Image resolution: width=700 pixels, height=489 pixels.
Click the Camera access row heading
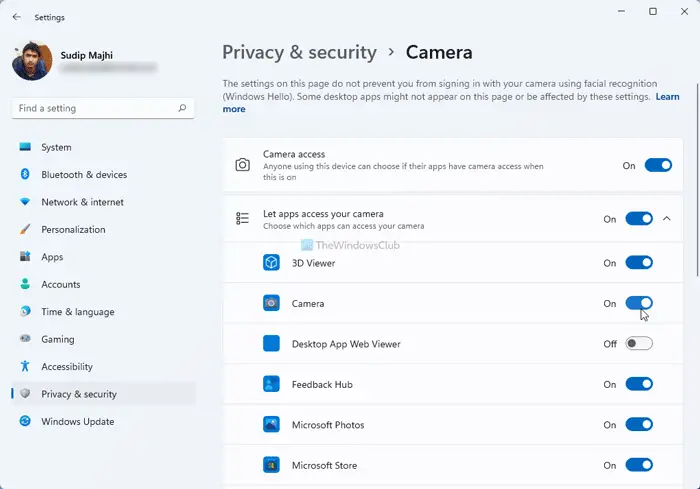(x=294, y=154)
